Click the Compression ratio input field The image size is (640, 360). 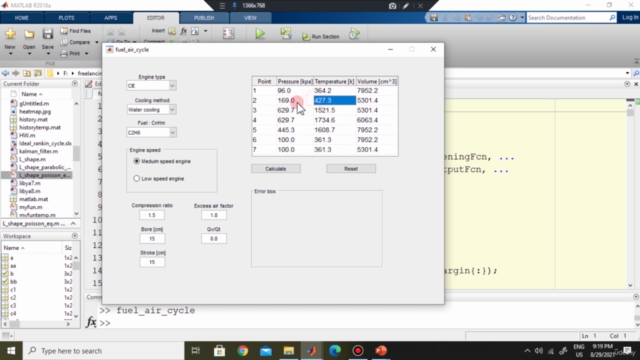[x=152, y=215]
